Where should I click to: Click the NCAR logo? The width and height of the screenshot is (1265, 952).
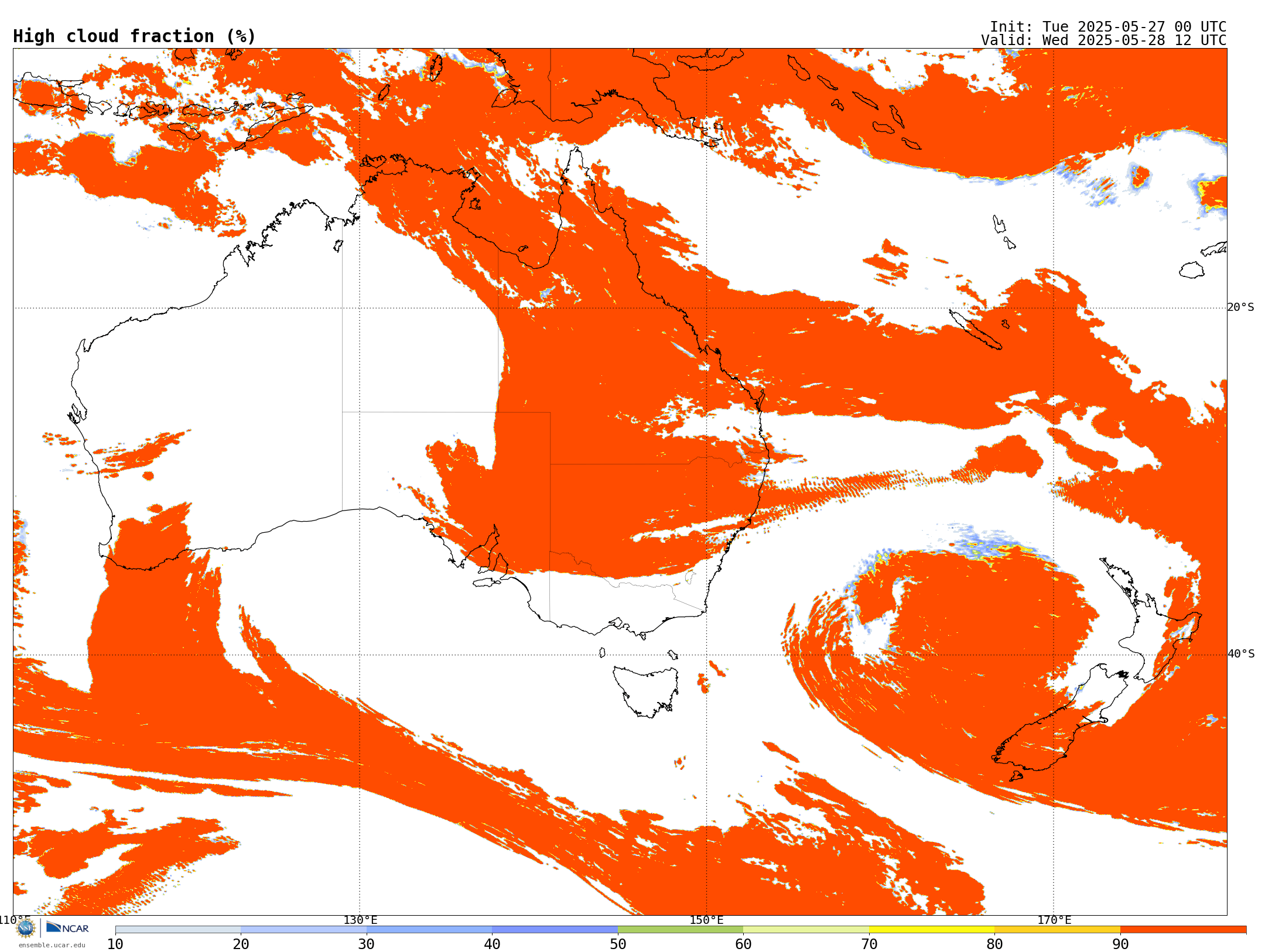coord(67,927)
